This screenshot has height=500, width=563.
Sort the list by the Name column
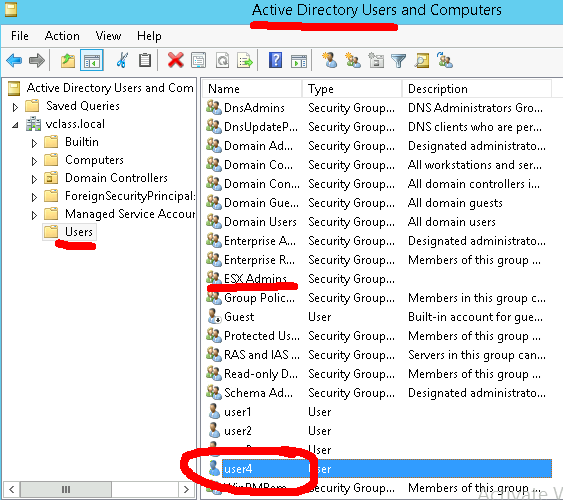(252, 89)
